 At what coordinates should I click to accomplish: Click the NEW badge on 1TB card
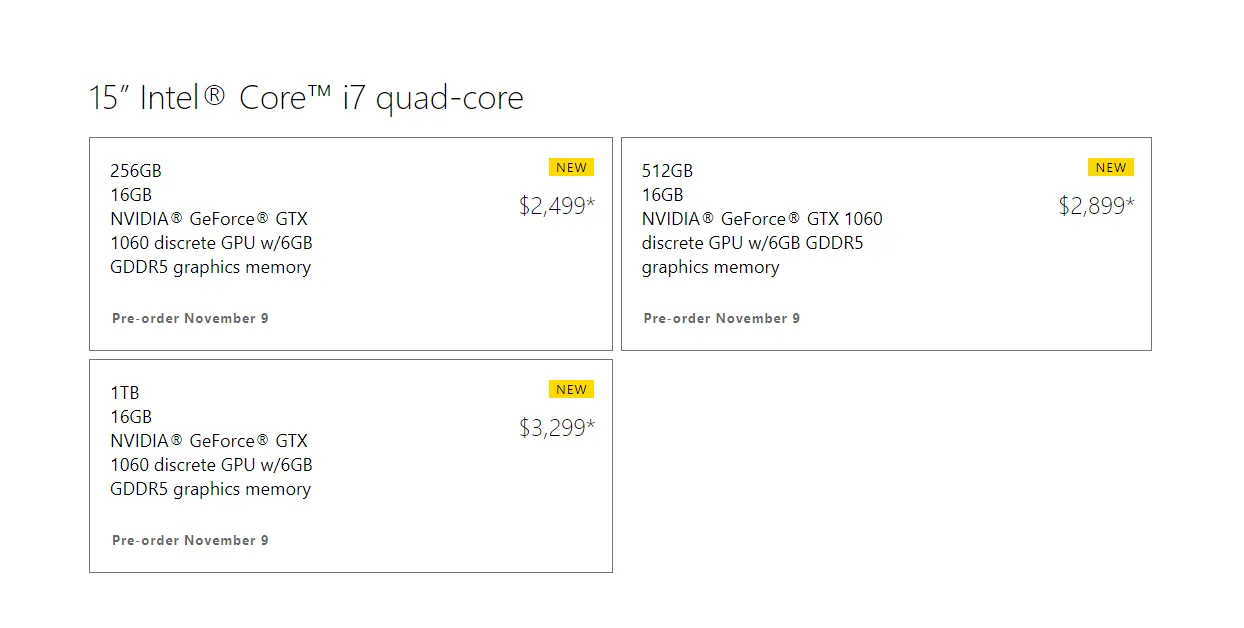[x=571, y=389]
